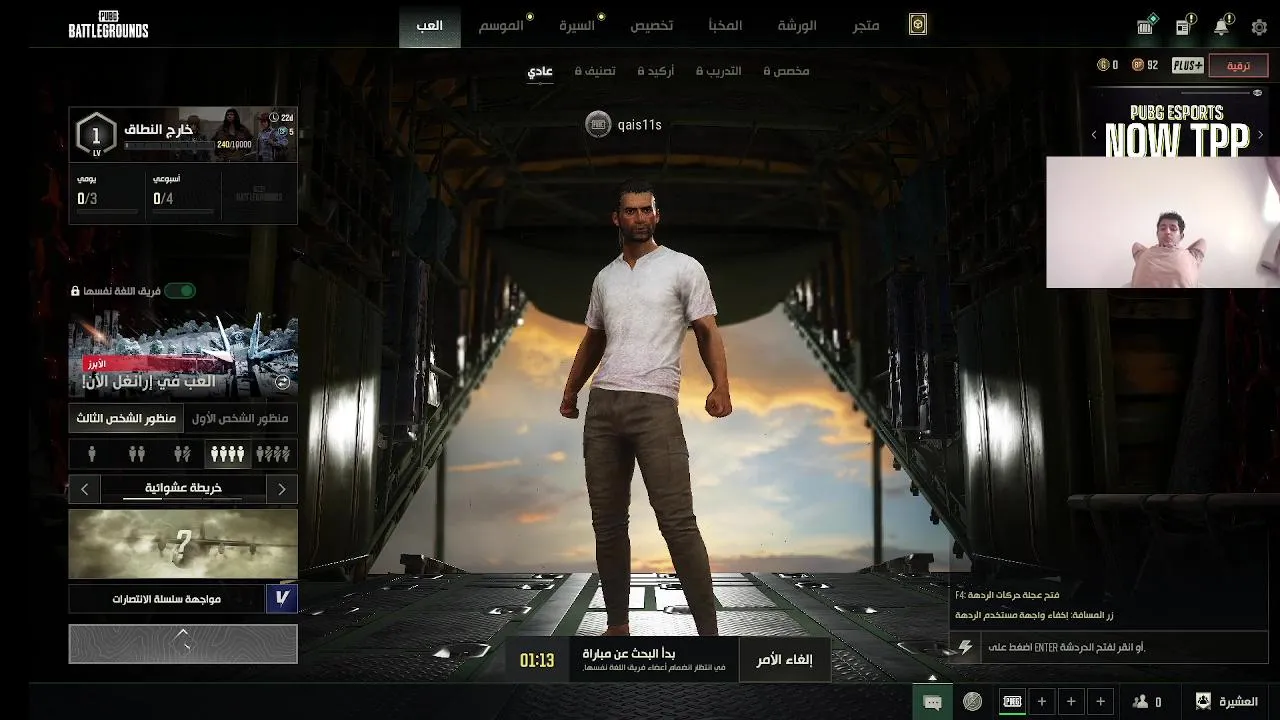Click the lightning bolt chat icon
This screenshot has height=720, width=1280.
(965, 647)
